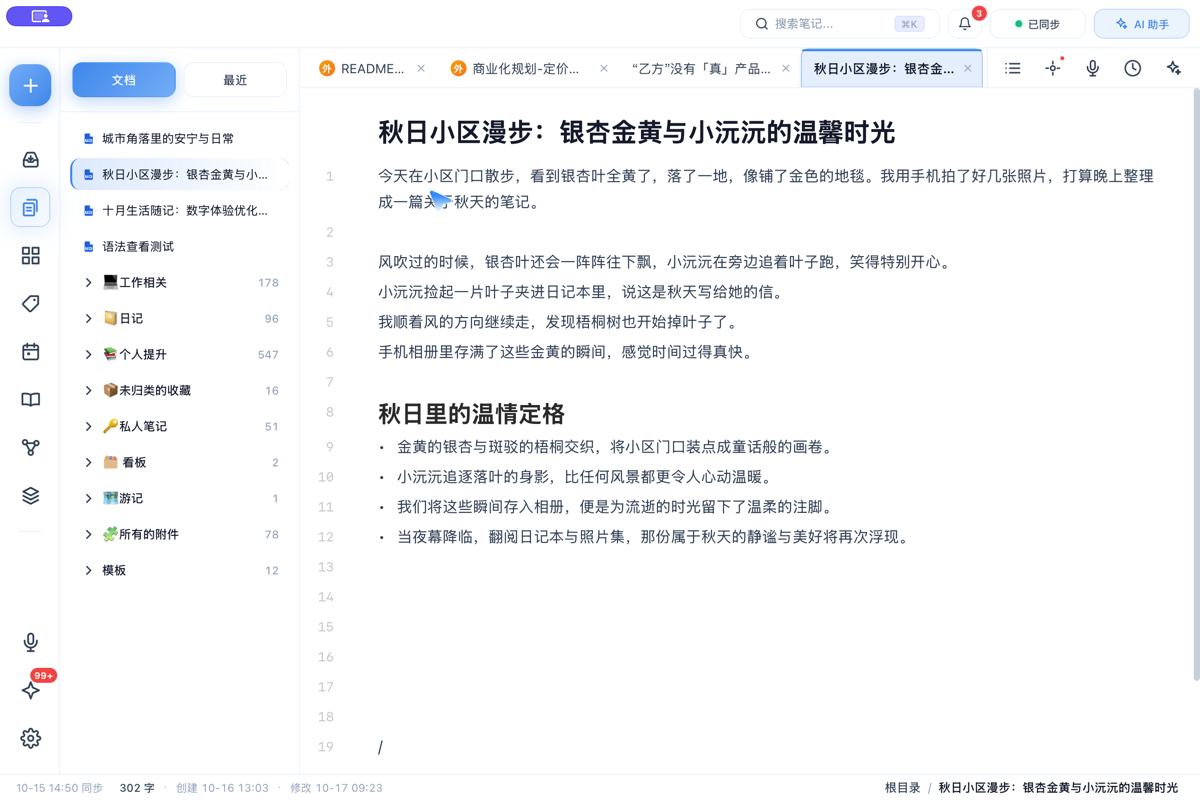Select the 最近 tab in file panel
Image resolution: width=1200 pixels, height=800 pixels.
tap(235, 80)
